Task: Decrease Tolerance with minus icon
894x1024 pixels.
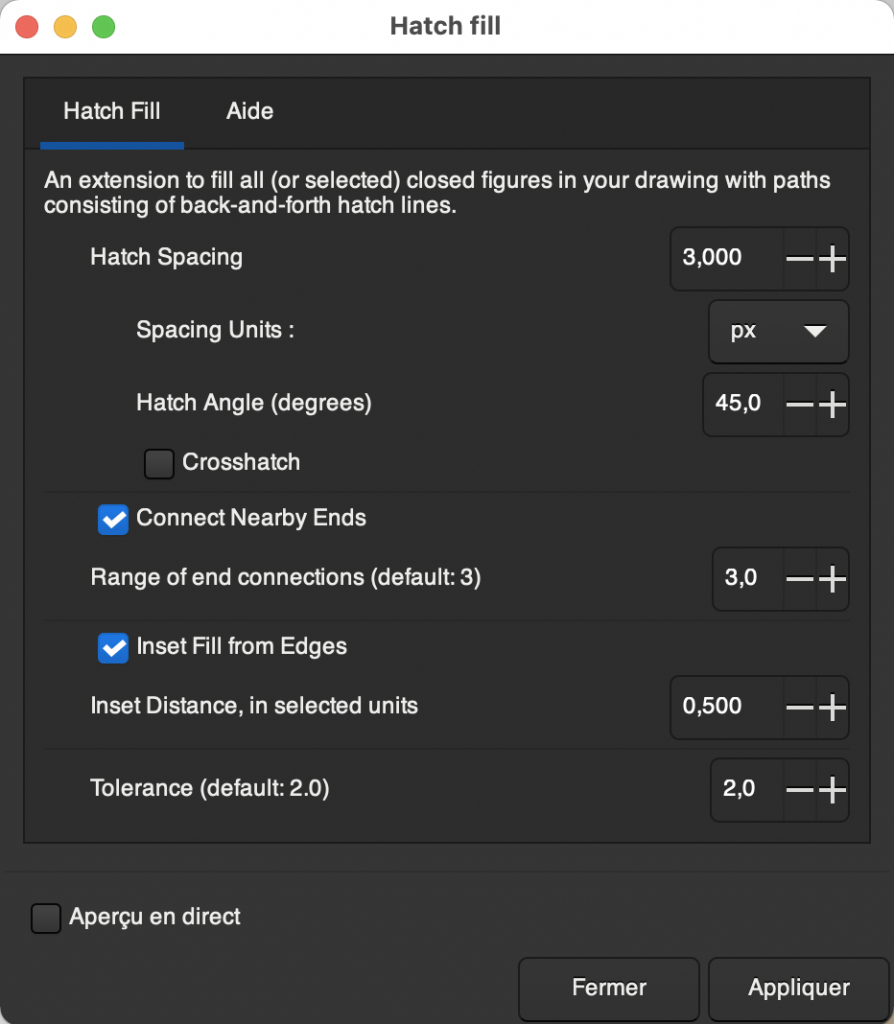Action: pos(799,790)
